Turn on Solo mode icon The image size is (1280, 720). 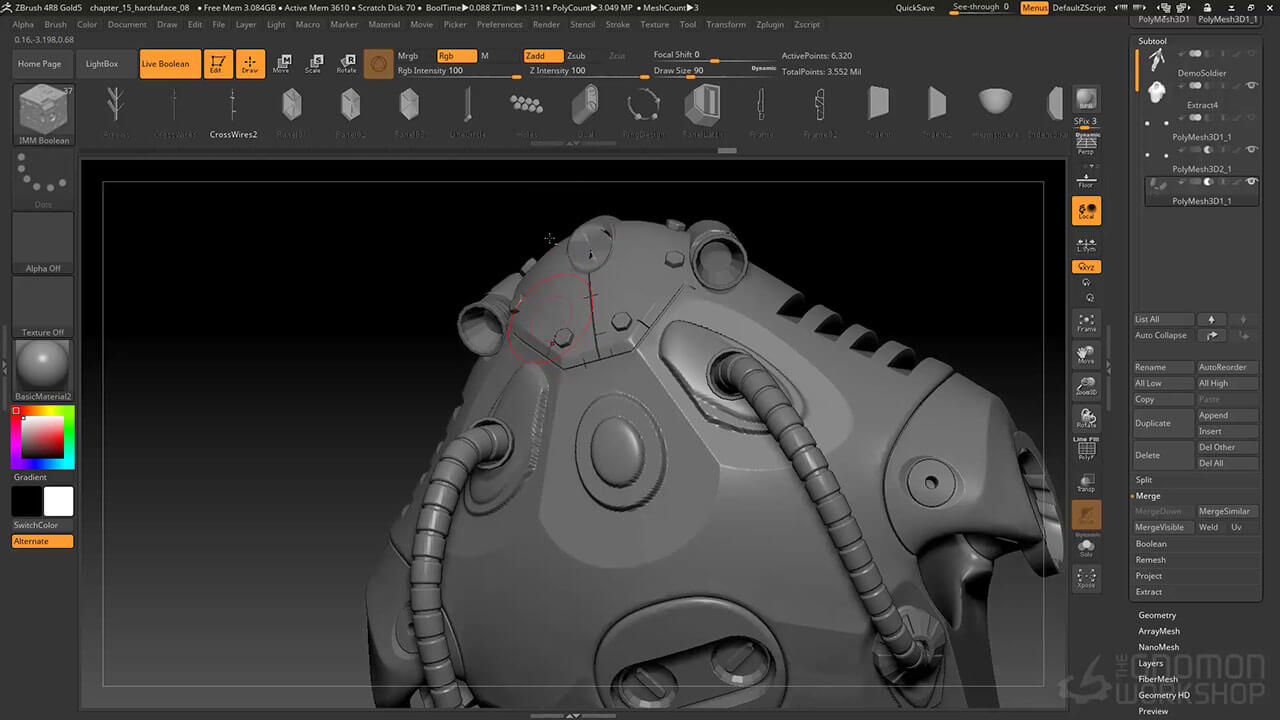(1086, 547)
